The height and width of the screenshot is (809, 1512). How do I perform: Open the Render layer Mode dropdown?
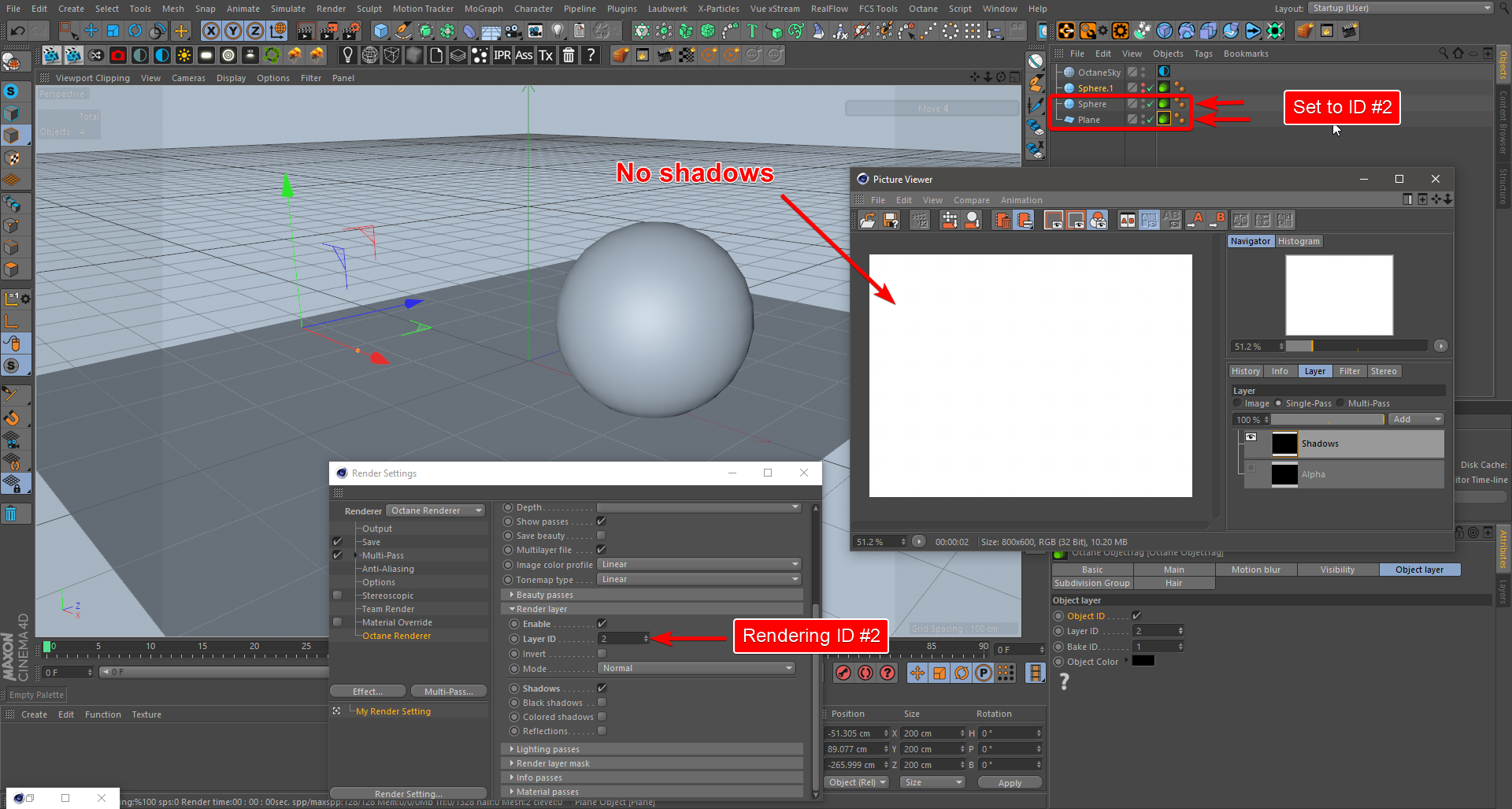[696, 669]
